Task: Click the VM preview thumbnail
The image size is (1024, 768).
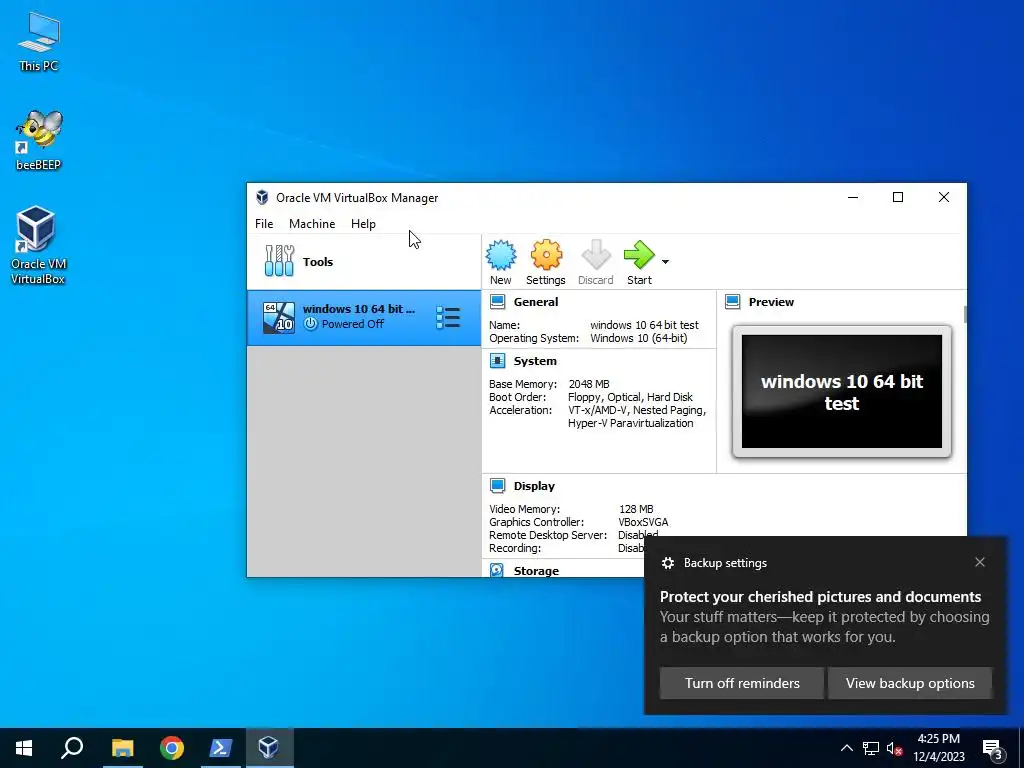Action: pyautogui.click(x=842, y=391)
